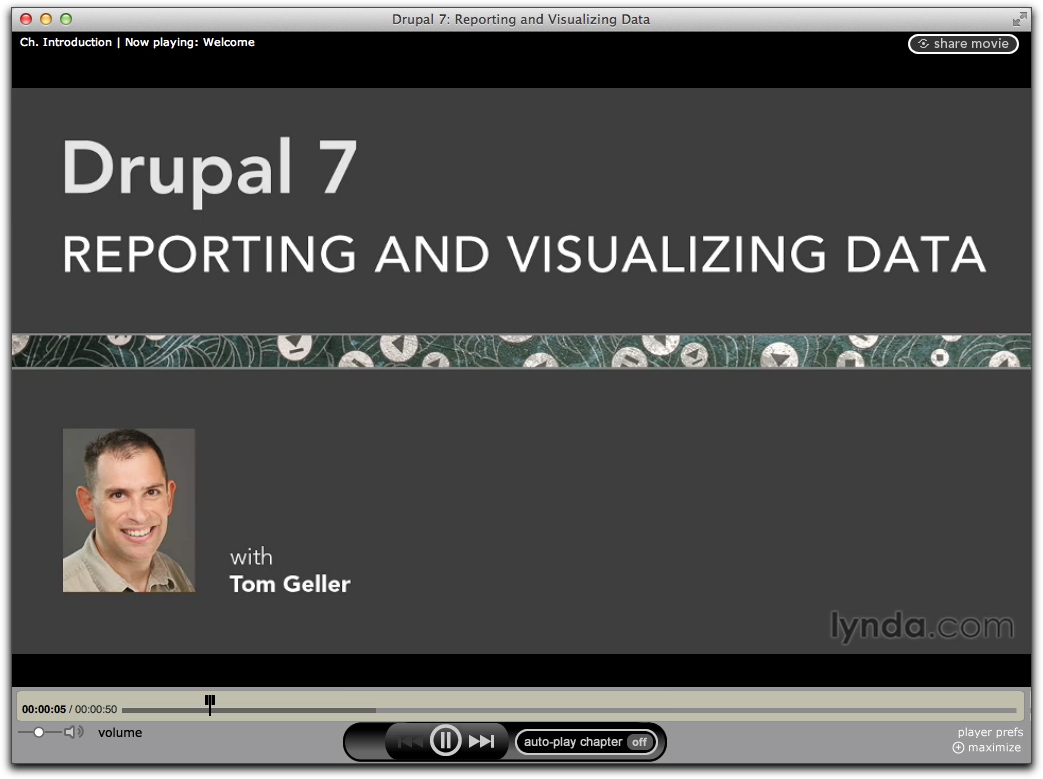Close the player window with red button
Screen dimensions: 1043x779
coord(26,19)
